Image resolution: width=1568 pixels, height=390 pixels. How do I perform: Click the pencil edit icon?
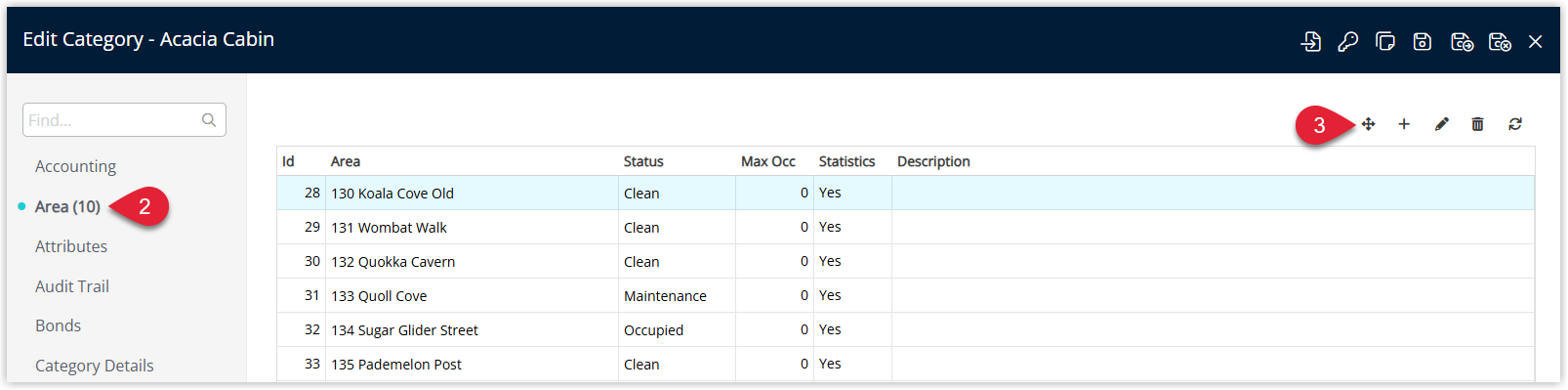[x=1441, y=124]
